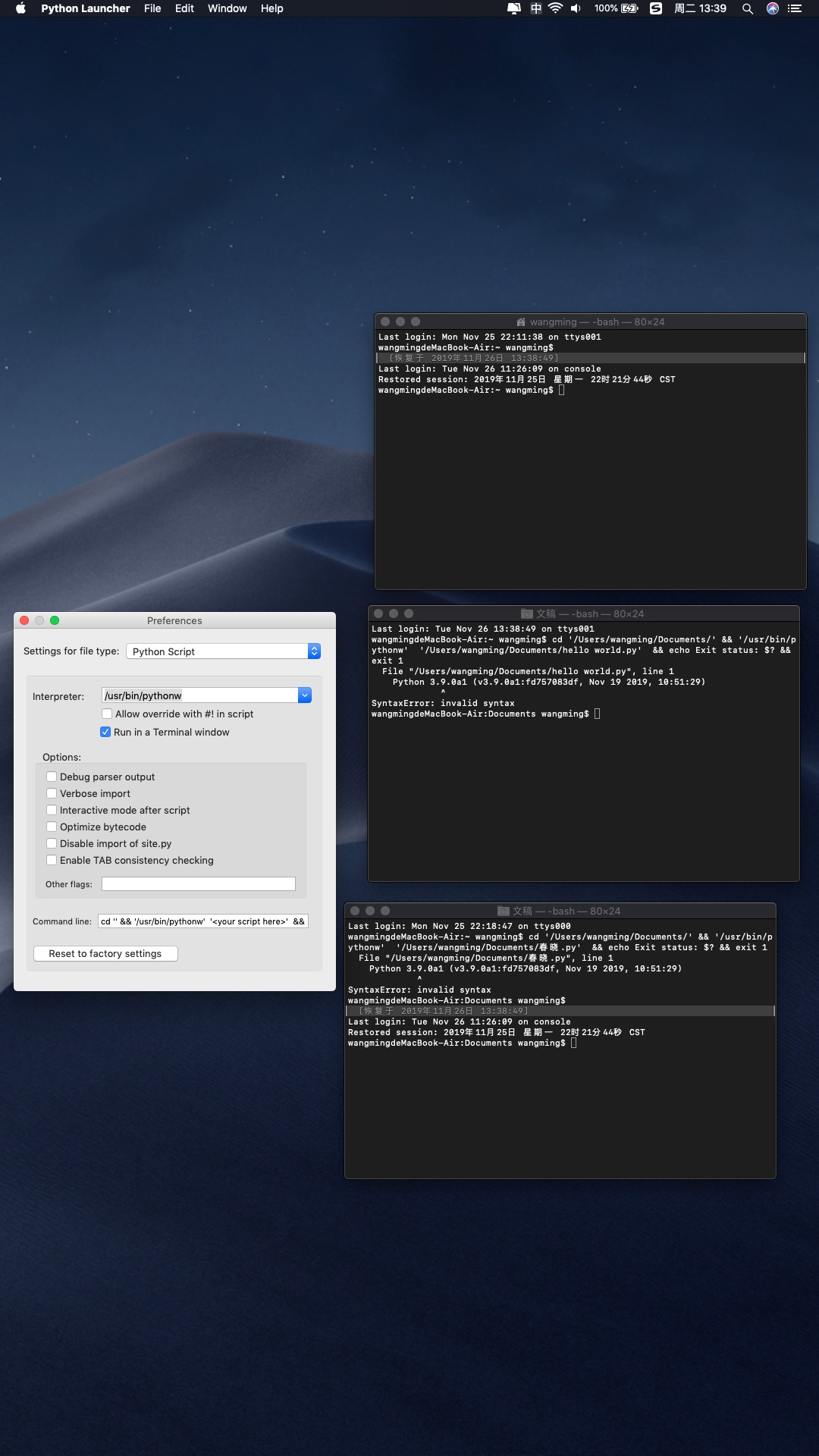Close the Preferences window
The height and width of the screenshot is (1456, 819).
coord(24,620)
